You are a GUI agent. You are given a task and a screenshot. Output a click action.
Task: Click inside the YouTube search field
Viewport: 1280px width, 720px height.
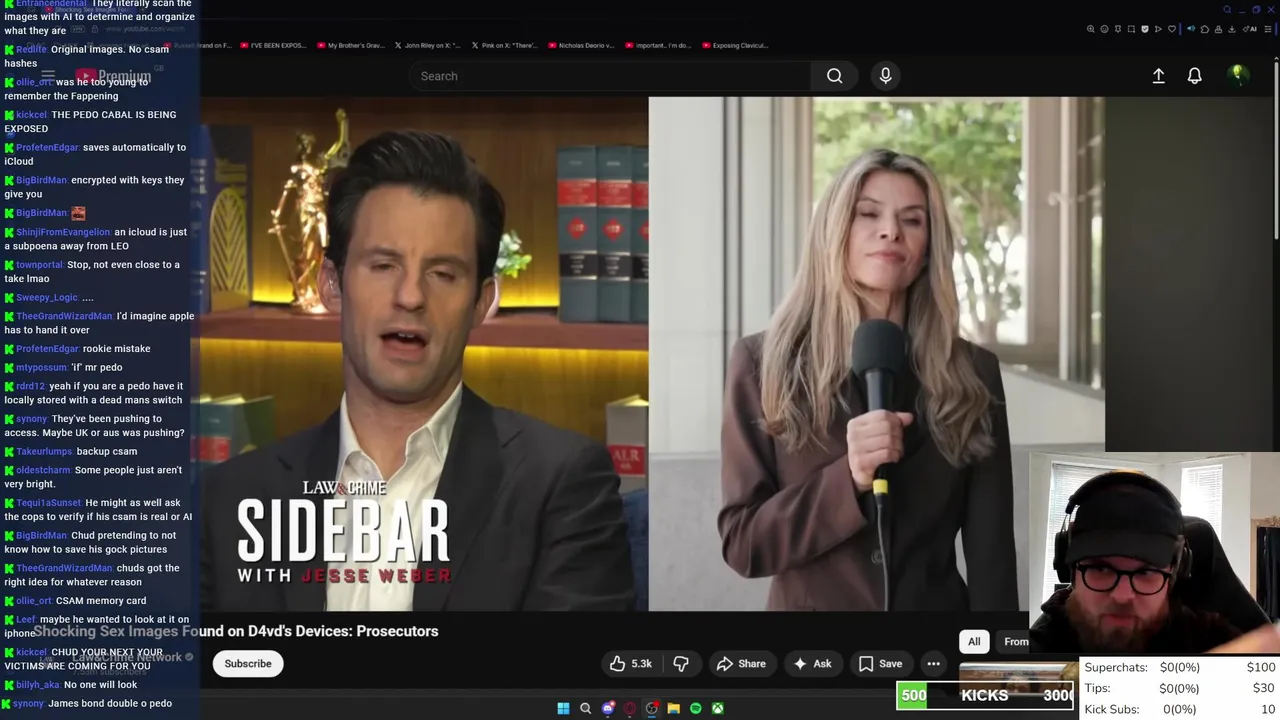(612, 76)
